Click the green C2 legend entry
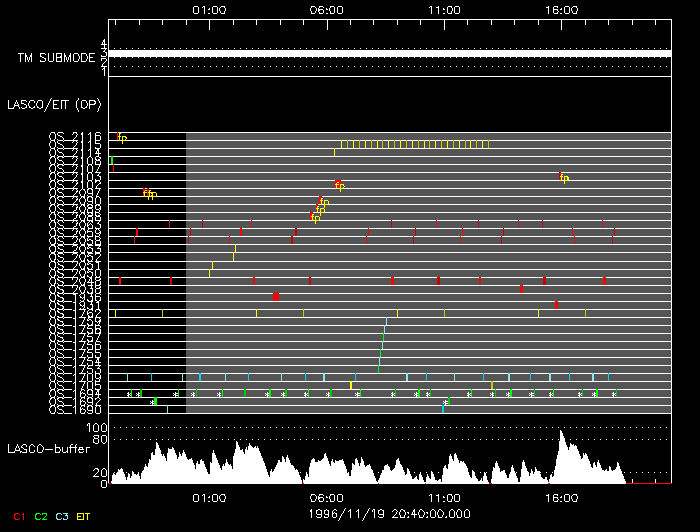Screen dimensions: 700x532 click(41, 516)
